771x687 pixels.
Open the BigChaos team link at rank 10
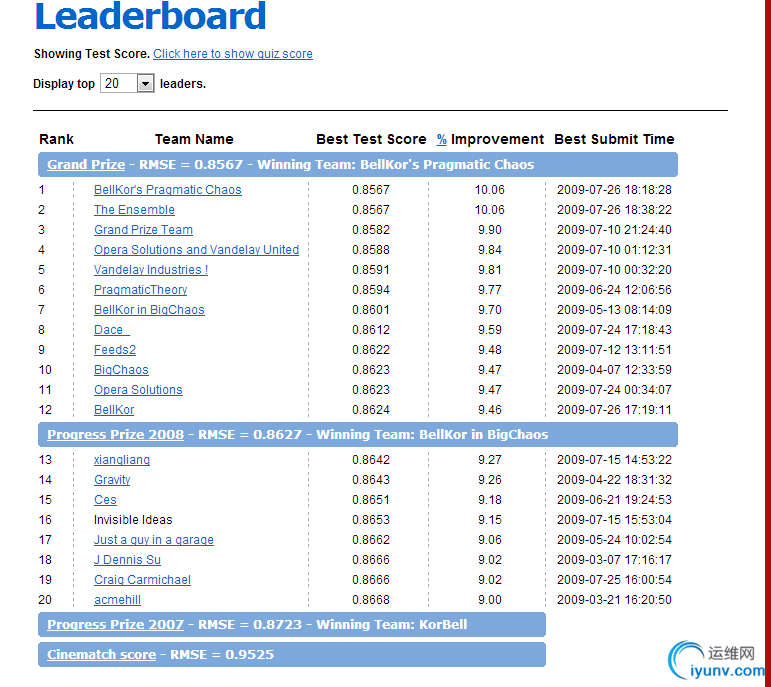121,370
